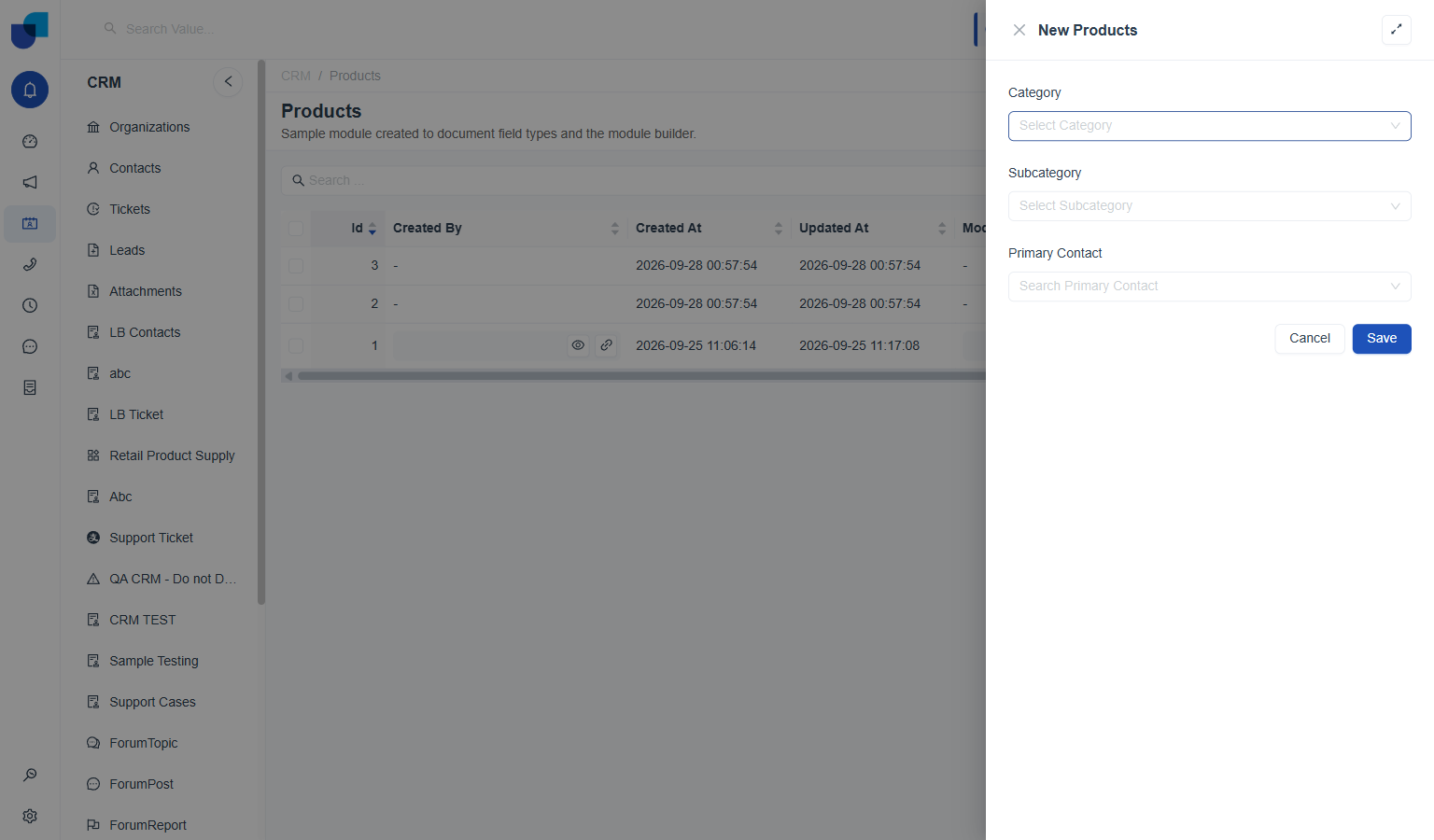1434x840 pixels.
Task: Open the dashboard gauge icon in left rail
Action: (30, 142)
